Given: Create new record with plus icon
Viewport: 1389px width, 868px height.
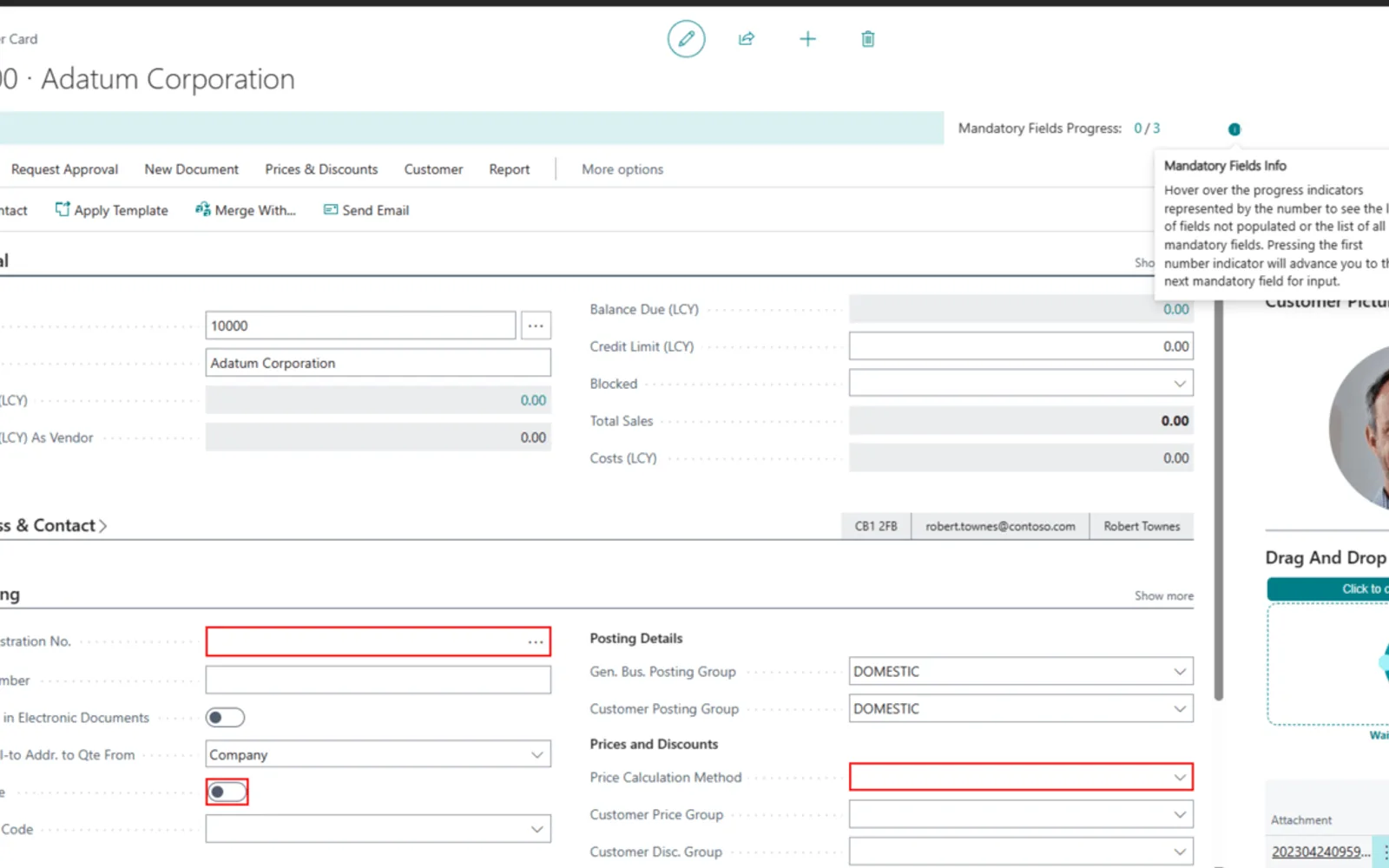Looking at the screenshot, I should (807, 39).
